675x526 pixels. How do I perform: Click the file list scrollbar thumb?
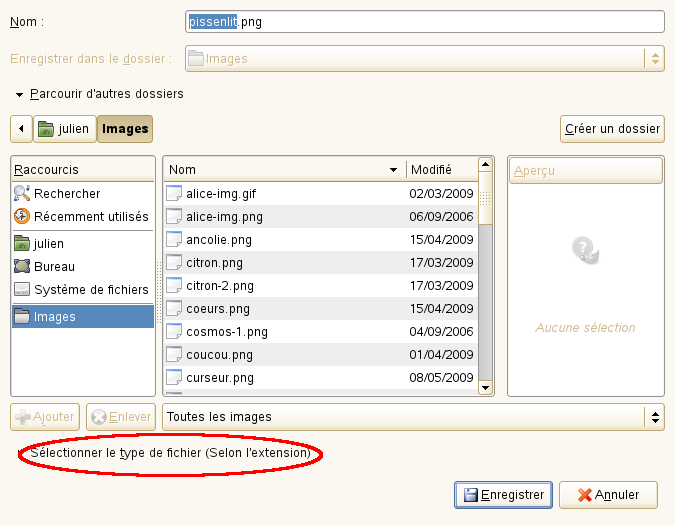click(485, 198)
